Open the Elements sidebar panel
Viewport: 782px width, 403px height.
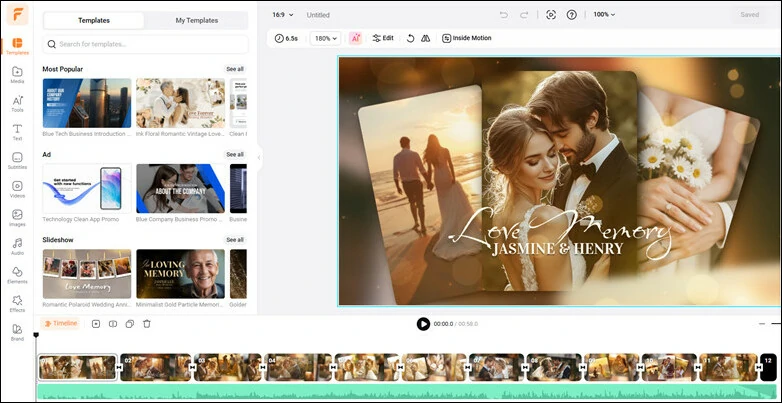(17, 275)
